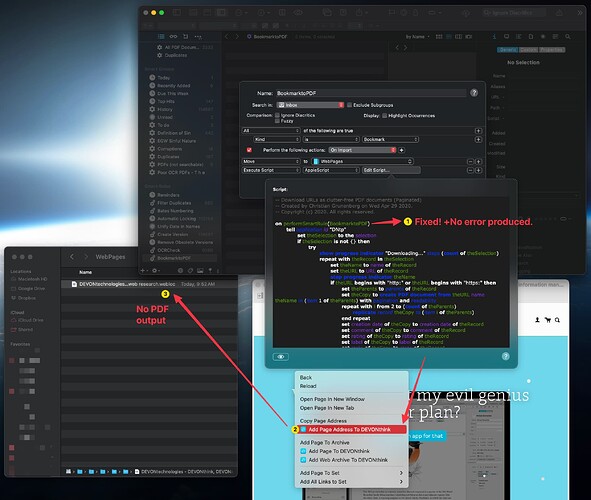Click the add plus icon at the sidebar bottom
591x500 pixels.
pos(142,270)
